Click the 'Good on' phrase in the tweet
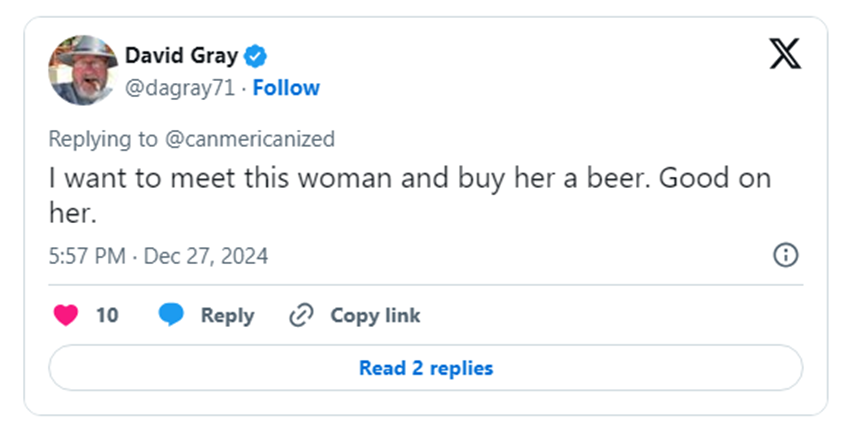Screen dimensions: 865x435 715,178
